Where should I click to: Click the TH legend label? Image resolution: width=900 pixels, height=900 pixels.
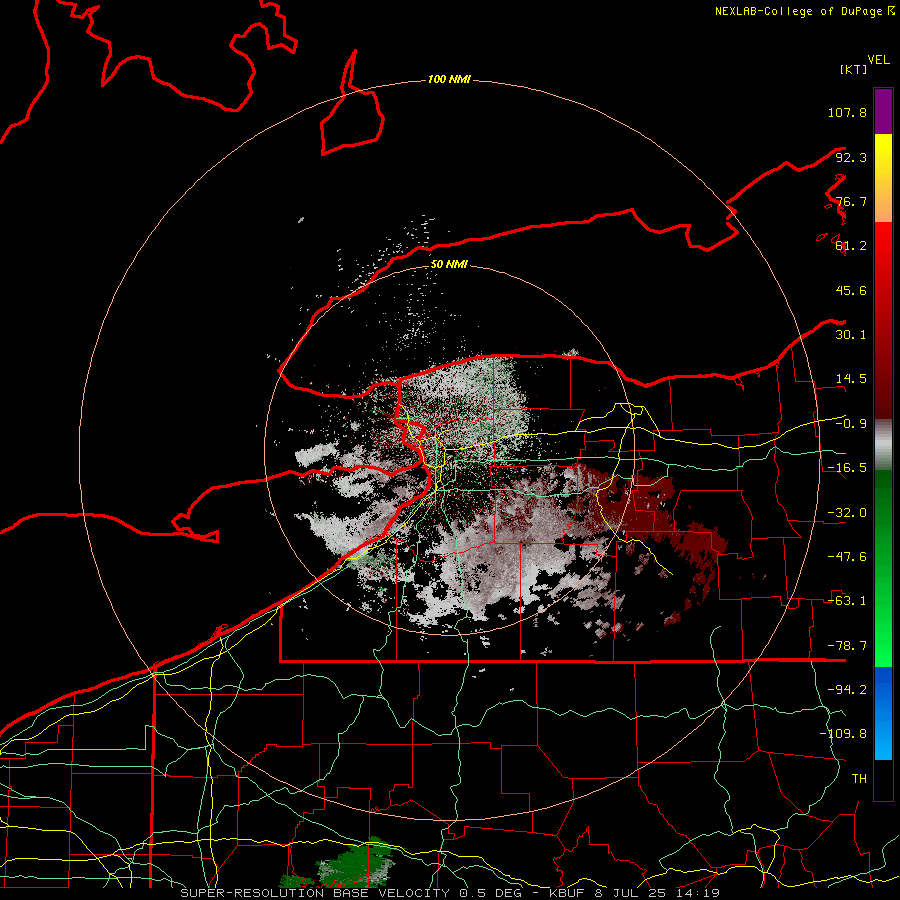[x=859, y=779]
